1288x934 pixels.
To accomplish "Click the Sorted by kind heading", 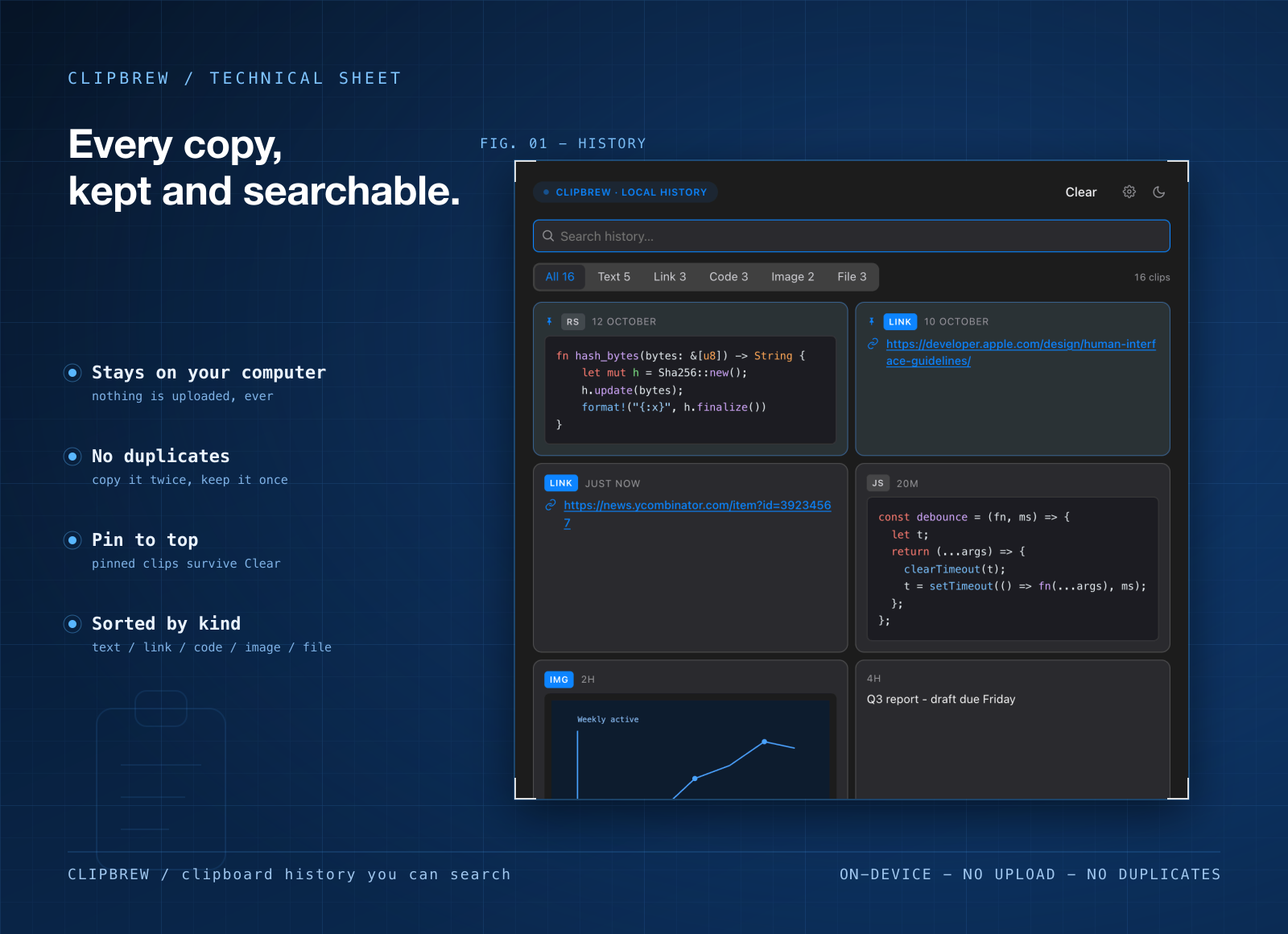I will click(x=166, y=624).
